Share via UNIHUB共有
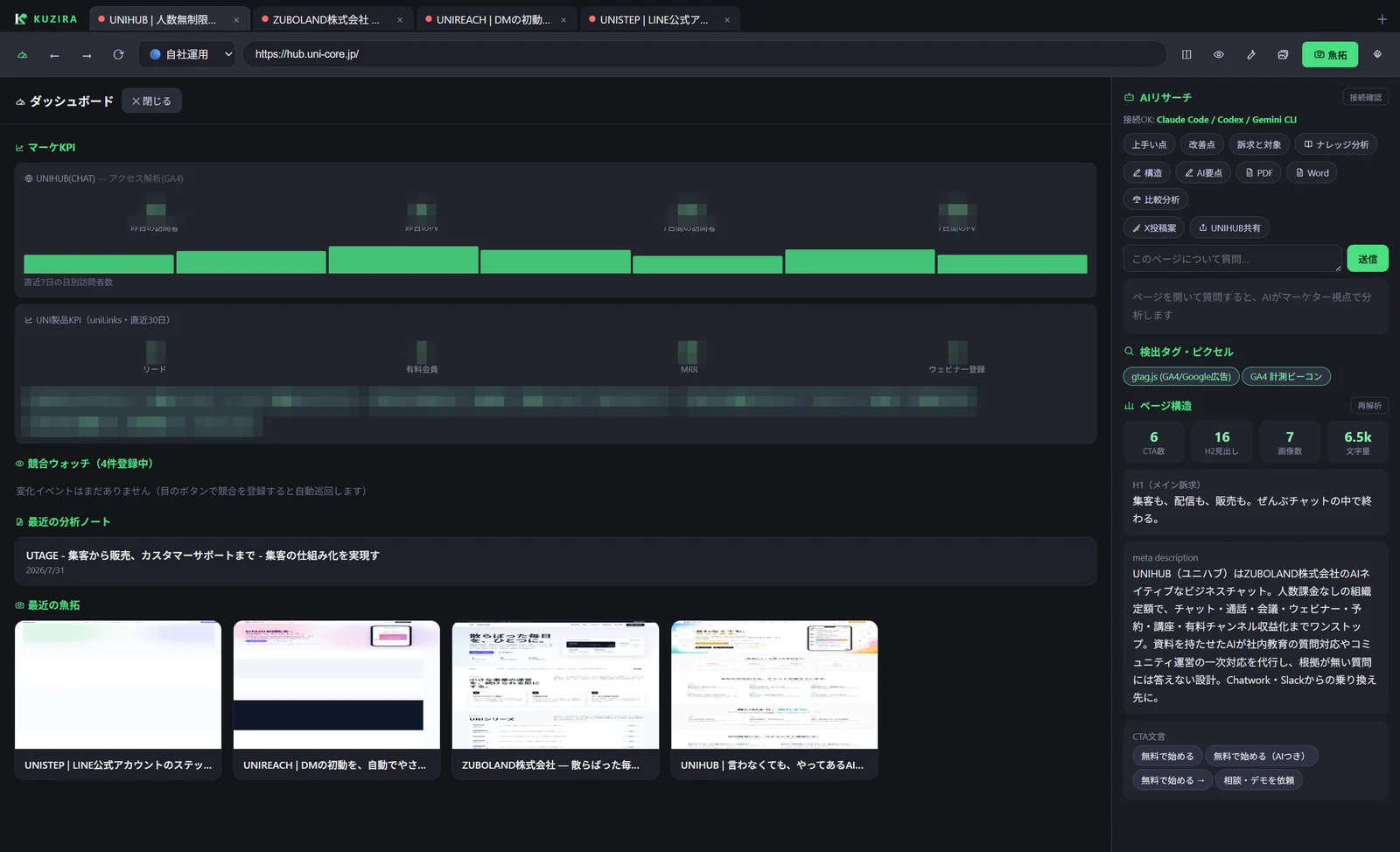 pos(1229,227)
